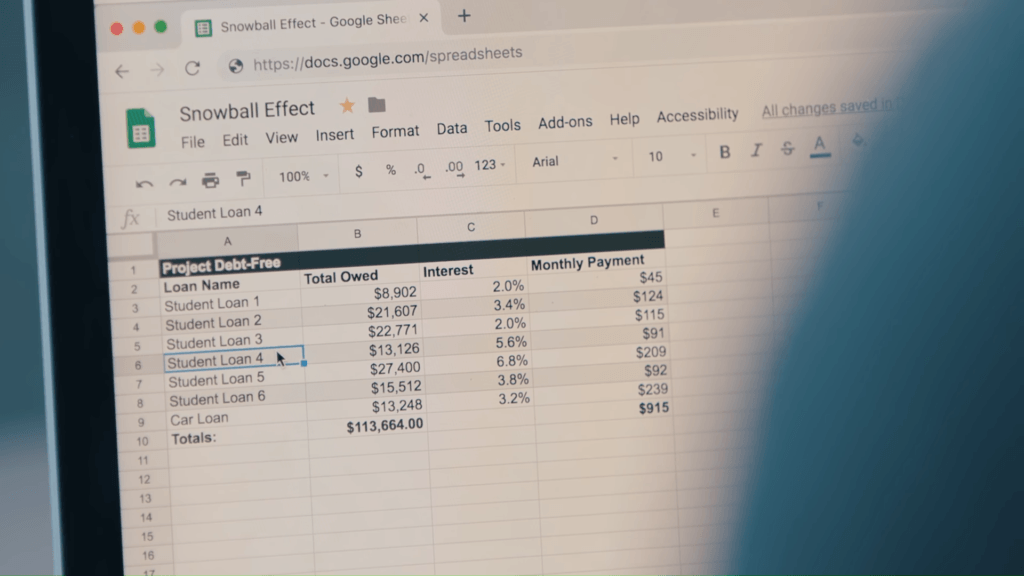1024x576 pixels.
Task: Open the Arial font dropdown
Action: (x=574, y=160)
